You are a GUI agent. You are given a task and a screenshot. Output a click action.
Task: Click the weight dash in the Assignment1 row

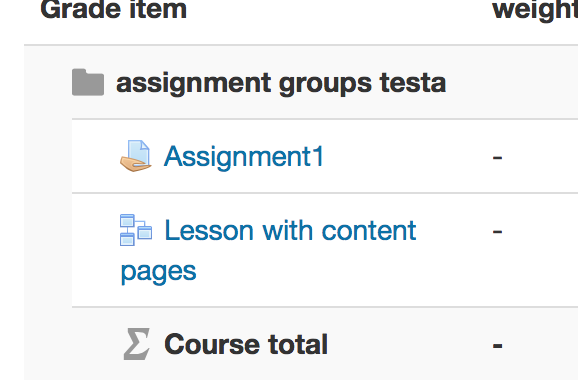(x=497, y=158)
